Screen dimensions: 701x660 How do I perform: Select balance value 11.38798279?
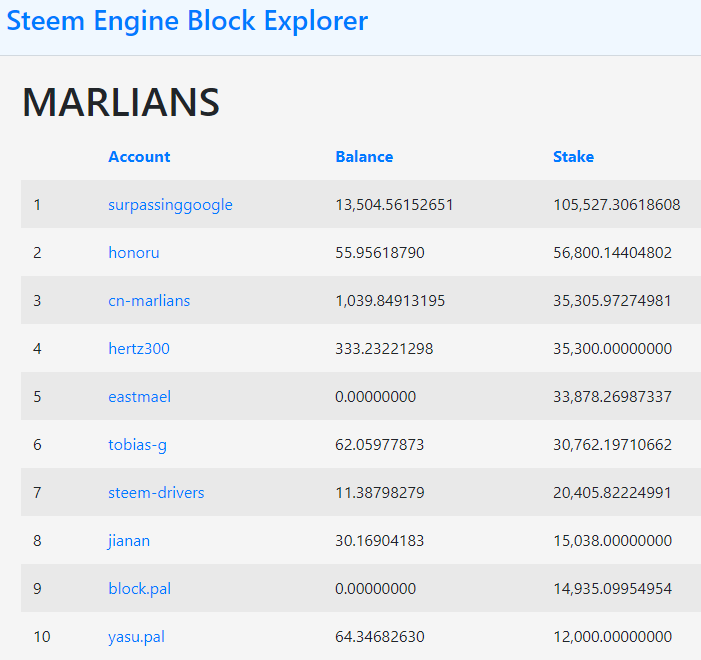tap(380, 492)
